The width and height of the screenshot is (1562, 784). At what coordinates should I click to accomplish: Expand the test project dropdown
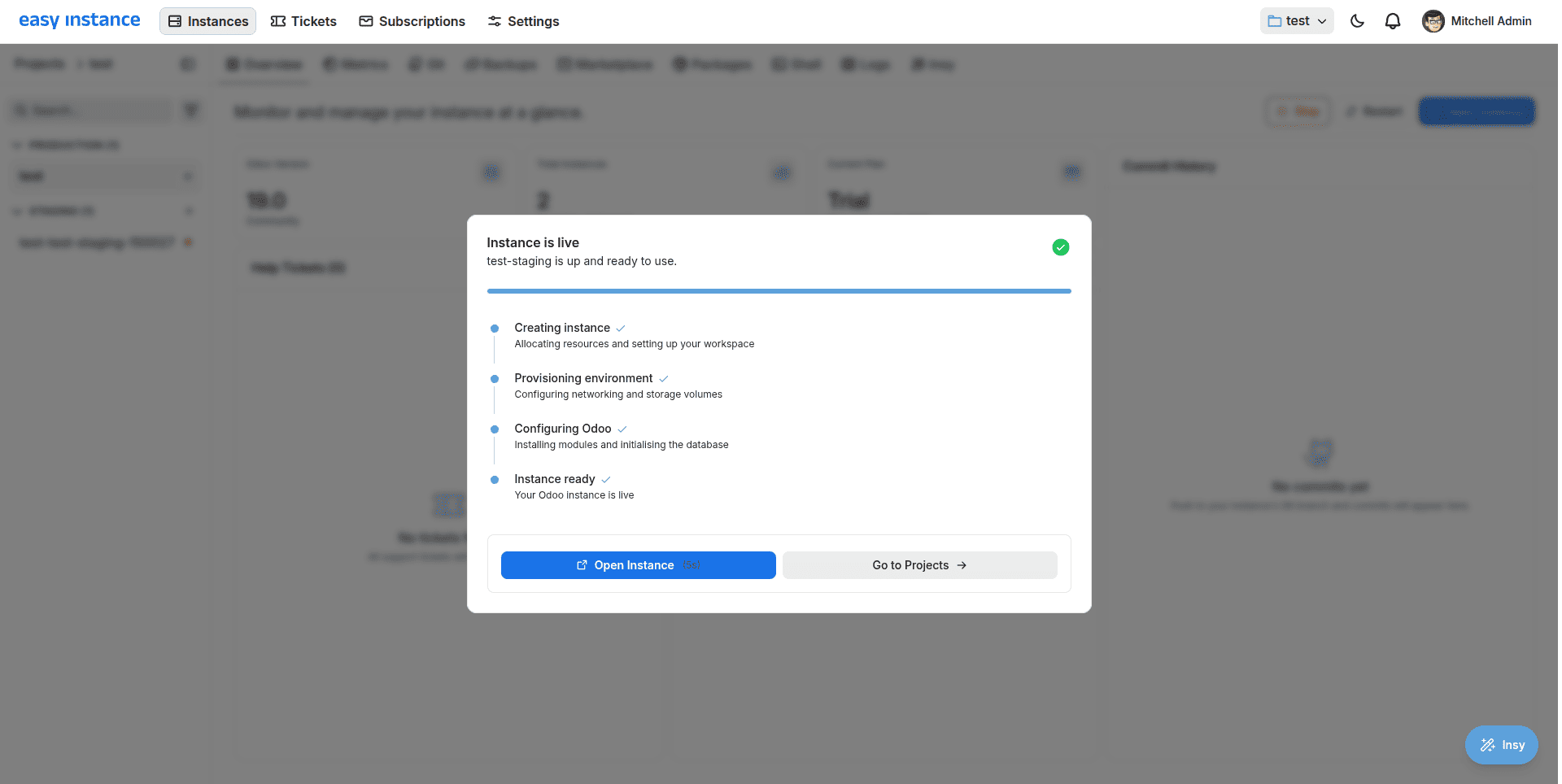[x=1297, y=21]
